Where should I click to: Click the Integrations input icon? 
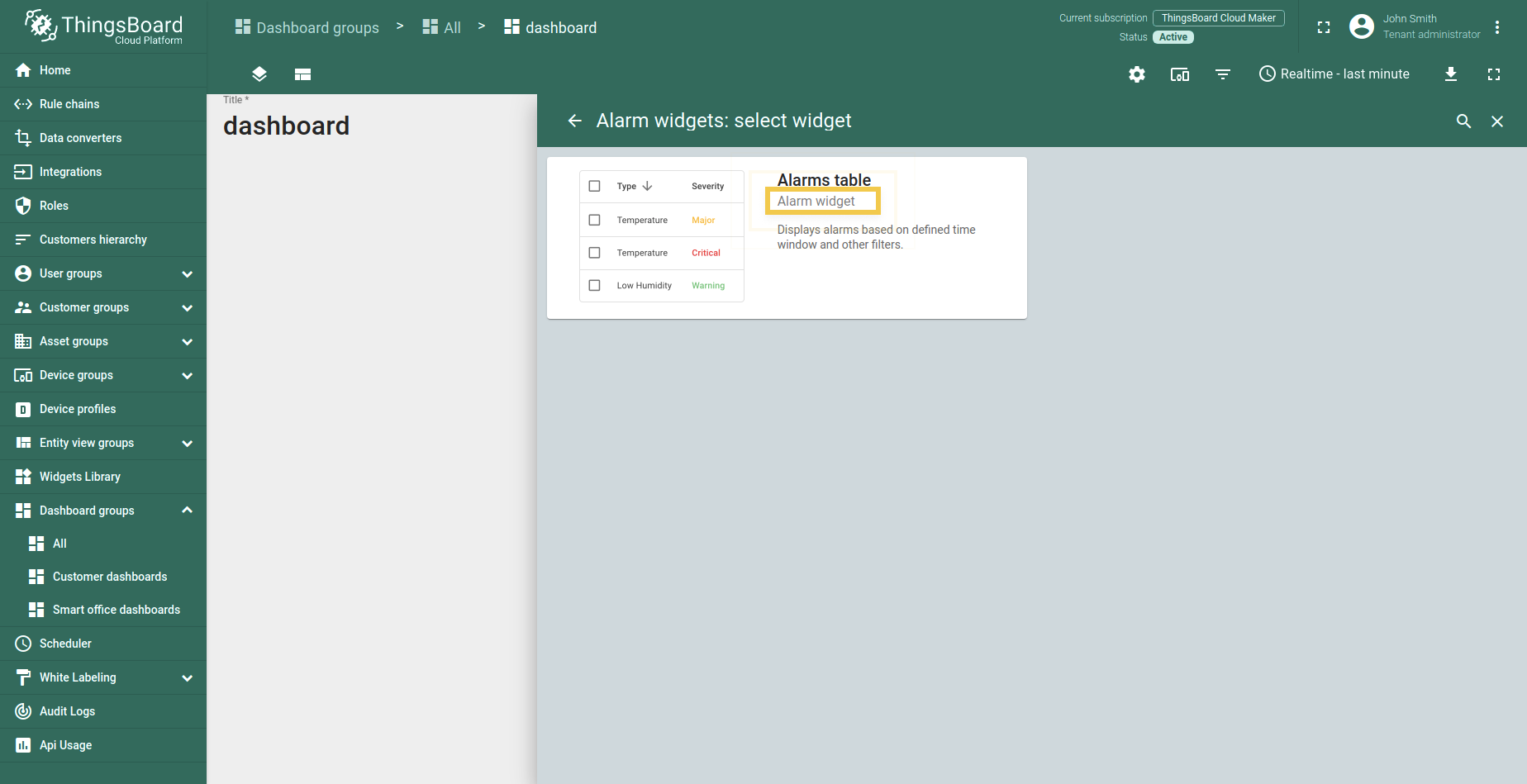(23, 172)
